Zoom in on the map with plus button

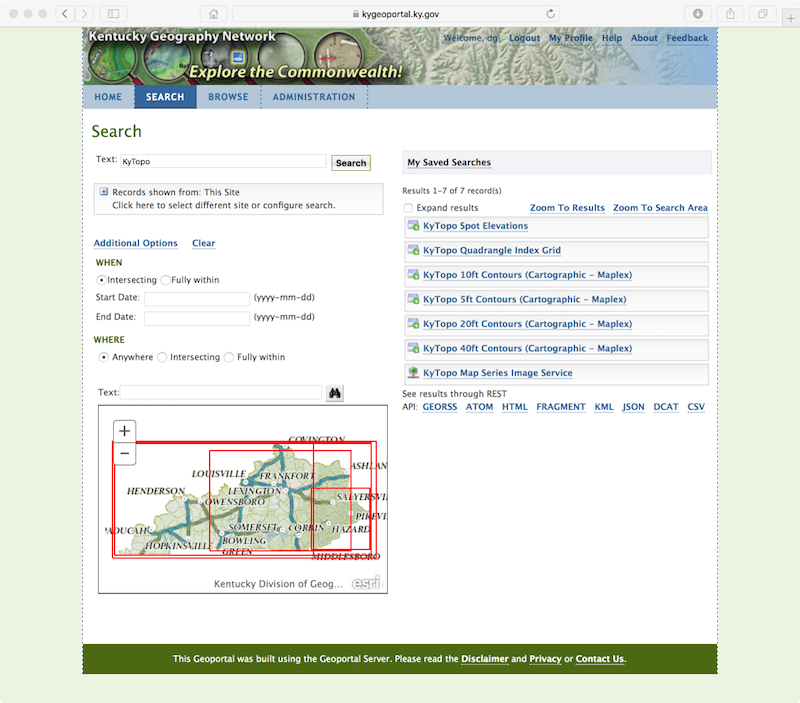(124, 431)
